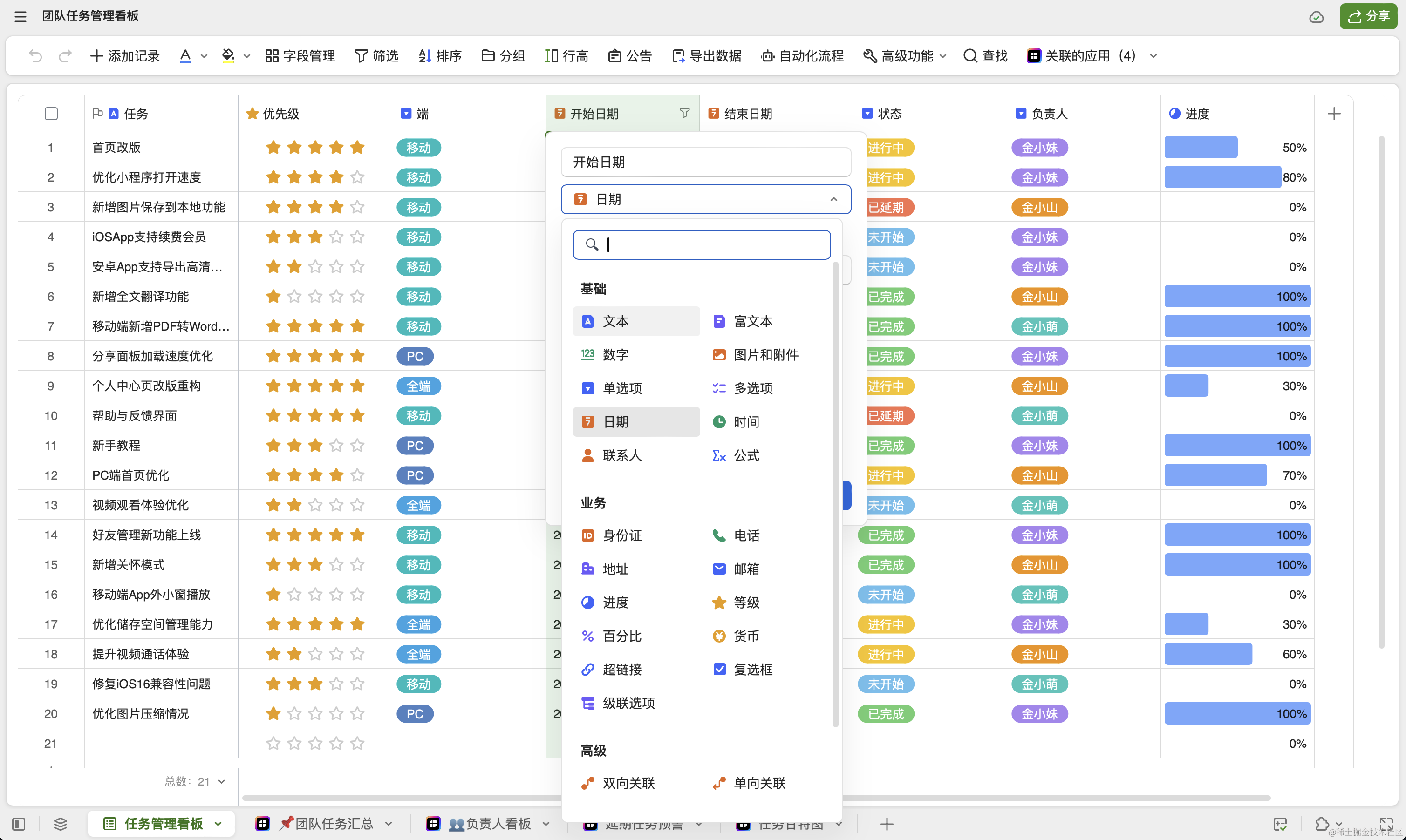
Task: Collapse the 日期 field type dropdown
Action: (833, 199)
